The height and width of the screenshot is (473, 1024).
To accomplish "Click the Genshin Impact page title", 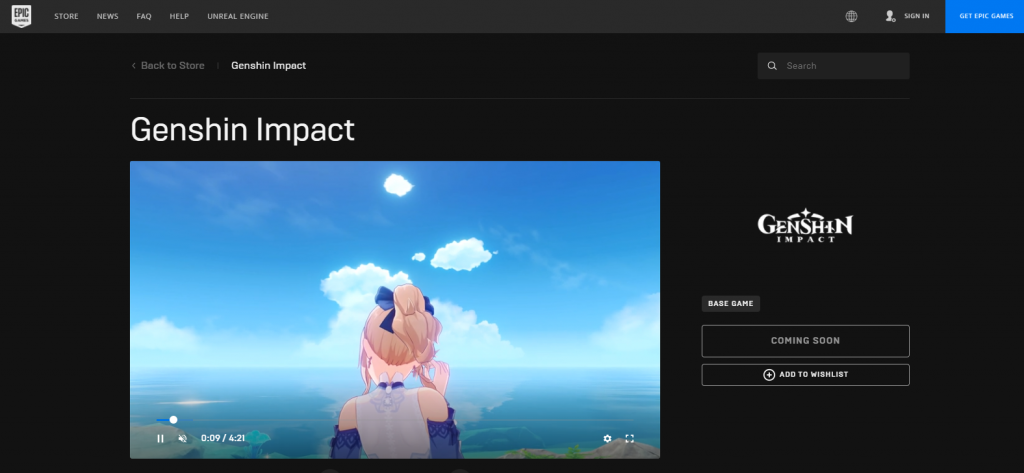I will point(242,130).
